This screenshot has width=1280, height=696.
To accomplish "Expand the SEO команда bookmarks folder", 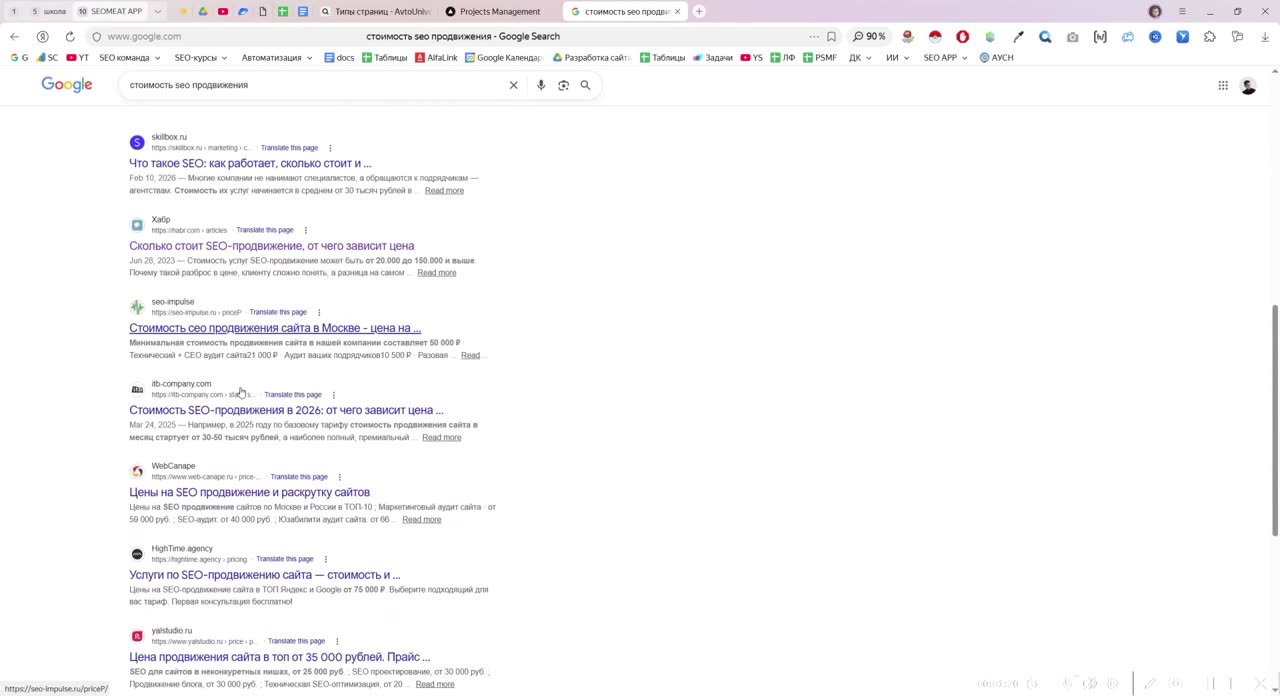I will coord(129,58).
